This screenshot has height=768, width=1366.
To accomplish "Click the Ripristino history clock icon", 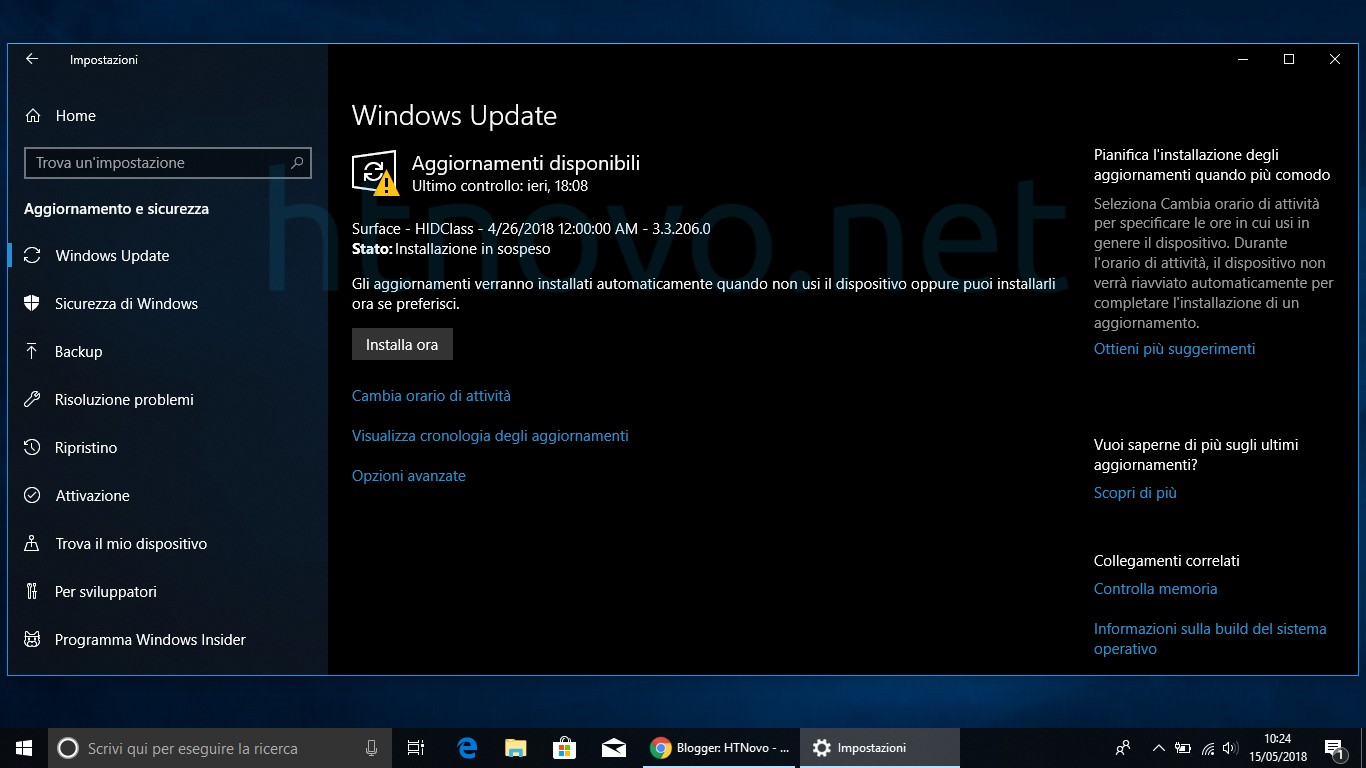I will click(32, 448).
